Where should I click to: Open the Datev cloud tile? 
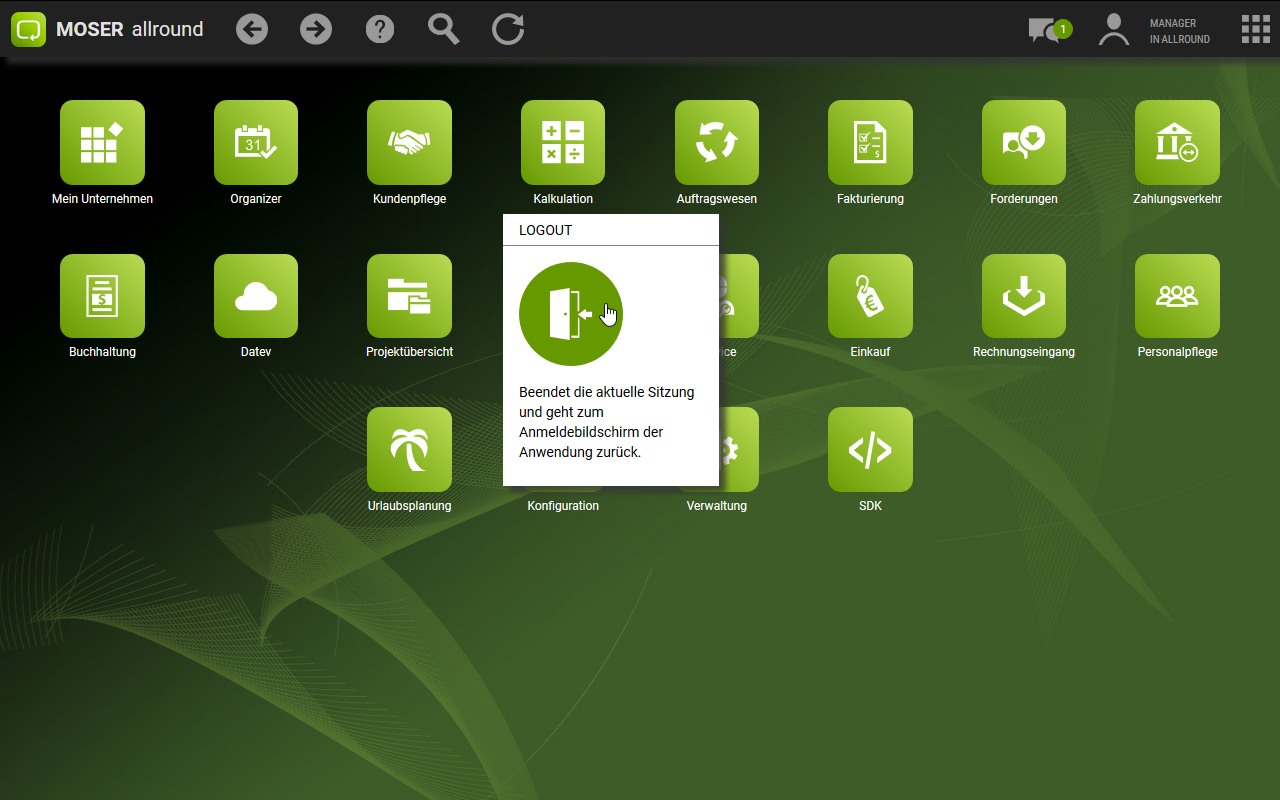pyautogui.click(x=256, y=296)
